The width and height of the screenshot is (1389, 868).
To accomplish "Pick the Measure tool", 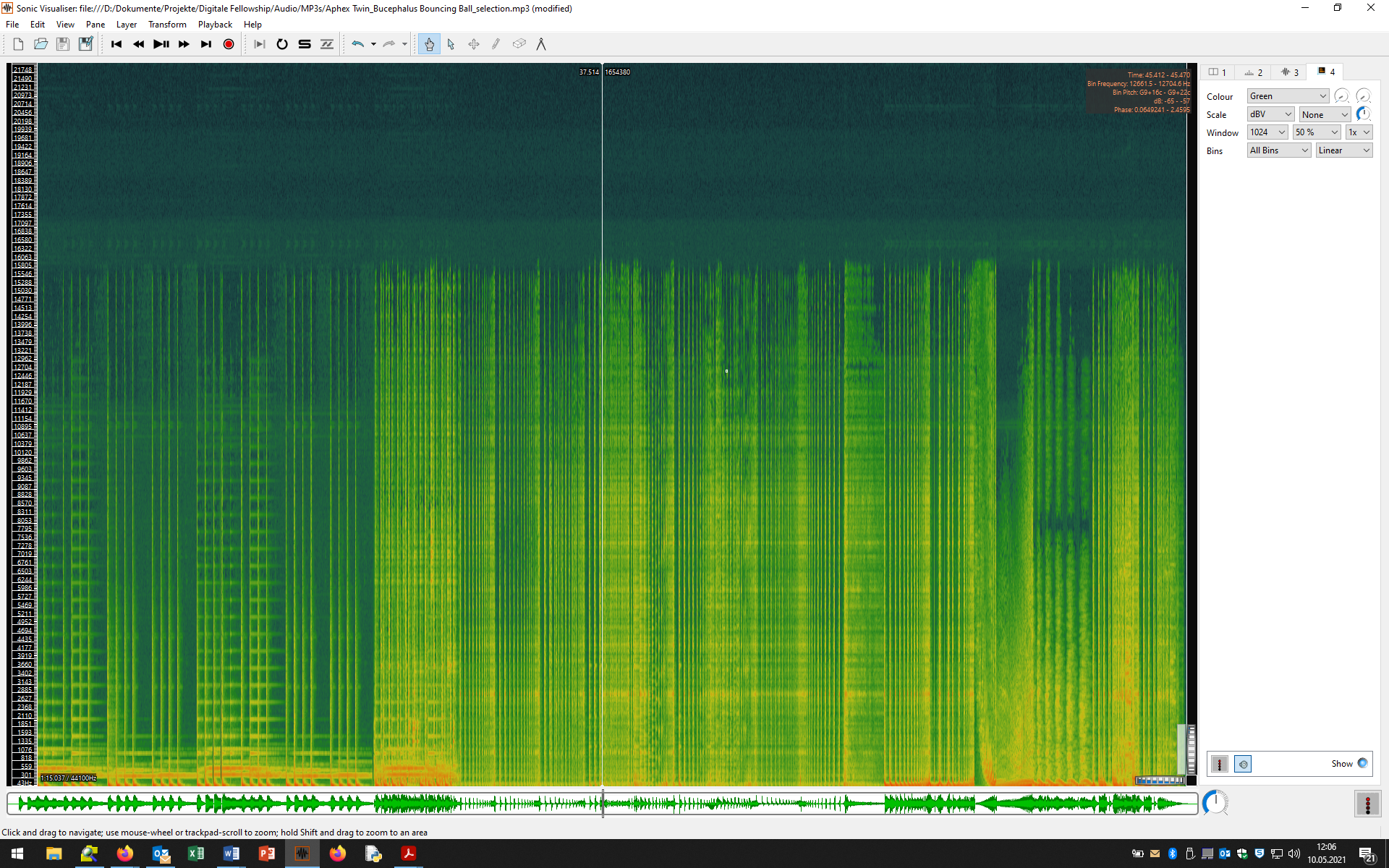I will point(542,44).
